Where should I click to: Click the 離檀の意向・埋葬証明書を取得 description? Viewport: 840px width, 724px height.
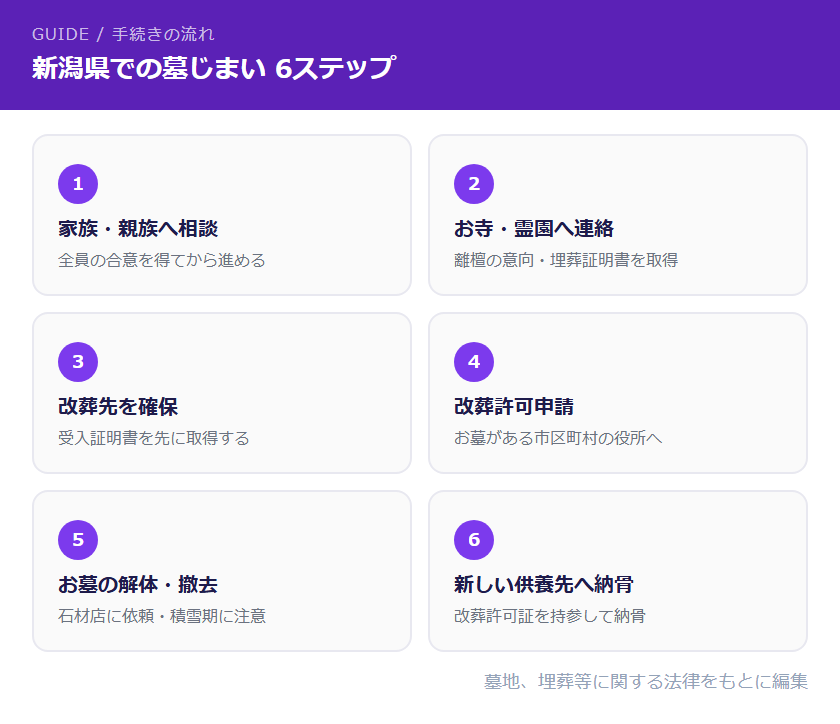(566, 261)
